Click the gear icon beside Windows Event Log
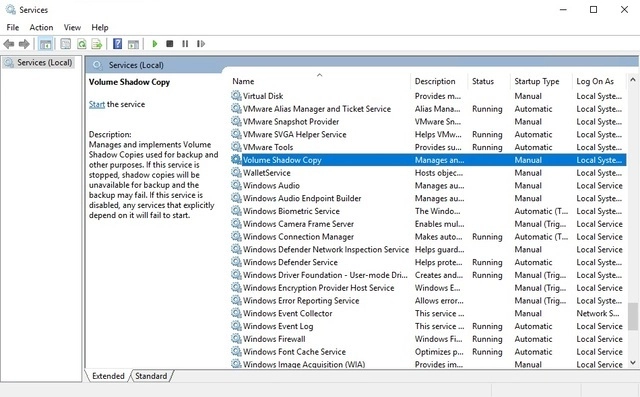640x397 pixels. click(236, 326)
